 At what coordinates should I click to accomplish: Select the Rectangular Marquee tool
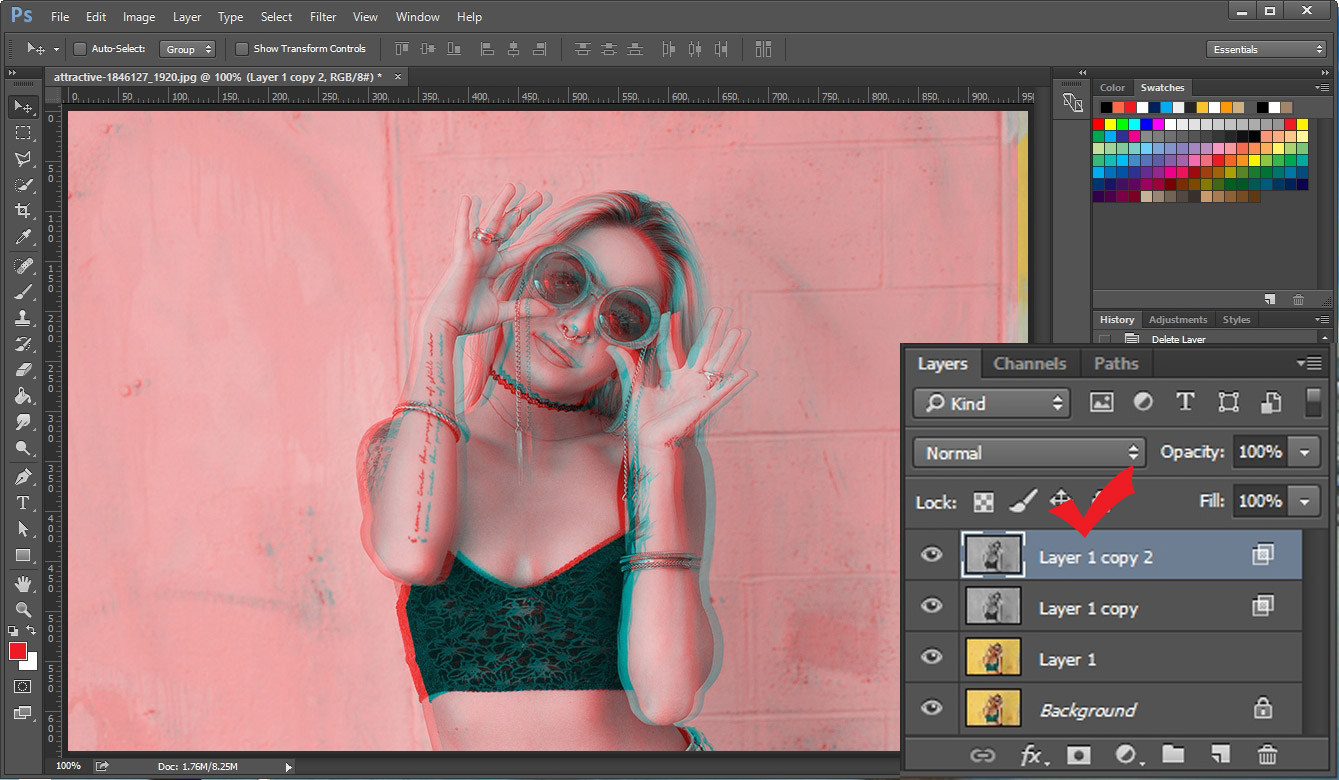(x=23, y=132)
